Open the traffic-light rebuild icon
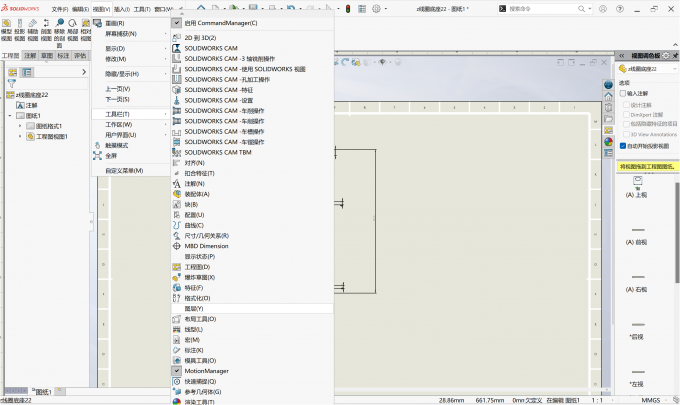 [x=348, y=9]
